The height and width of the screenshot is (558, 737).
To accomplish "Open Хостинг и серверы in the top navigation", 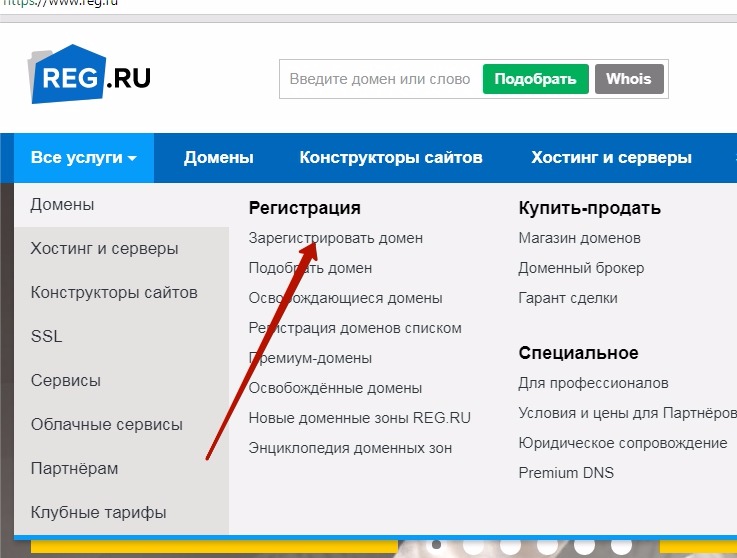I will [x=611, y=158].
